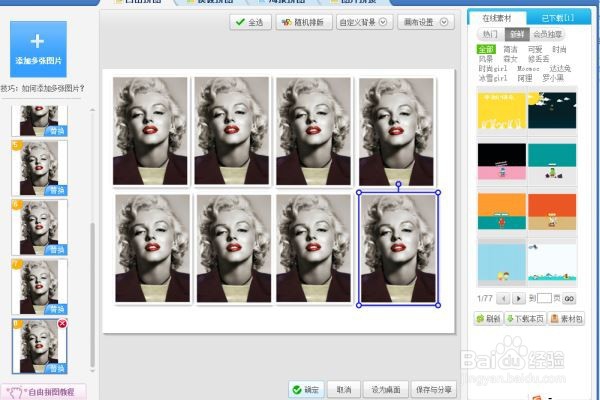Choose the 达达兔 category
The width and height of the screenshot is (600, 400).
click(560, 69)
